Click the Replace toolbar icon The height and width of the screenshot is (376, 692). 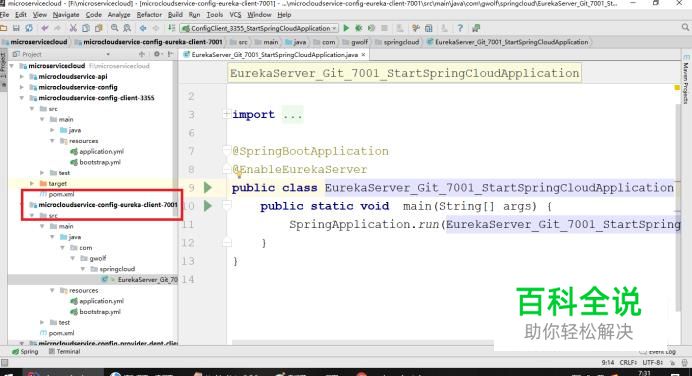pos(128,28)
